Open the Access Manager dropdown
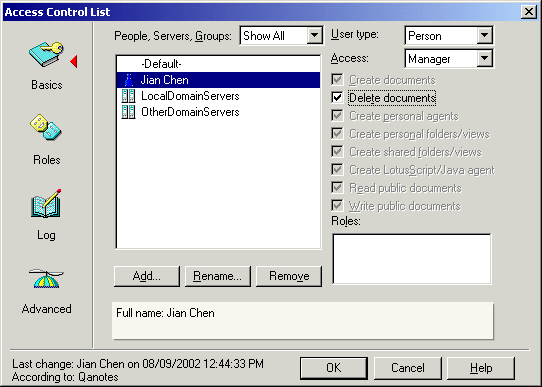542x387 pixels. click(x=485, y=58)
